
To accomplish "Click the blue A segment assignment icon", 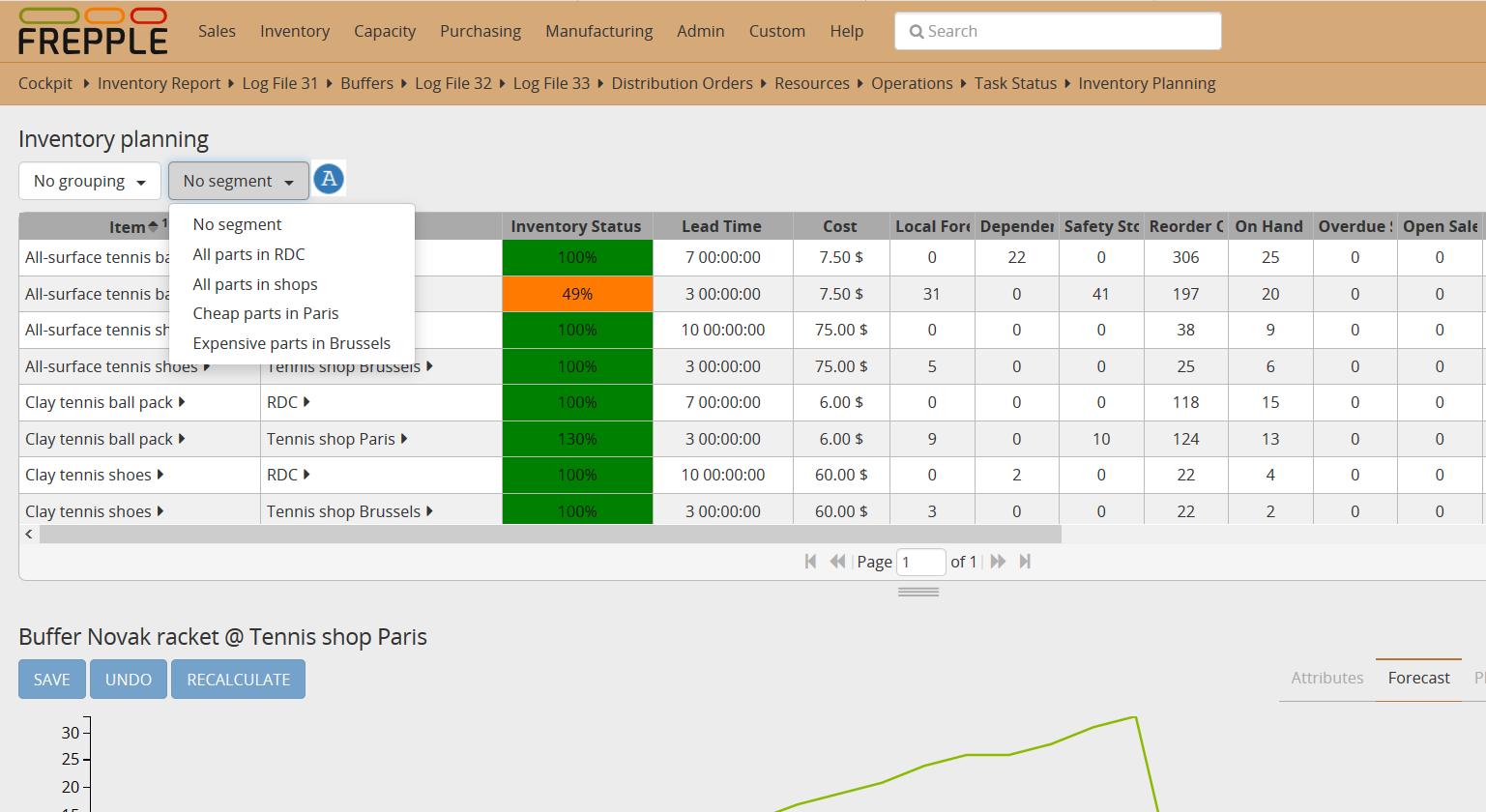I will pos(328,179).
